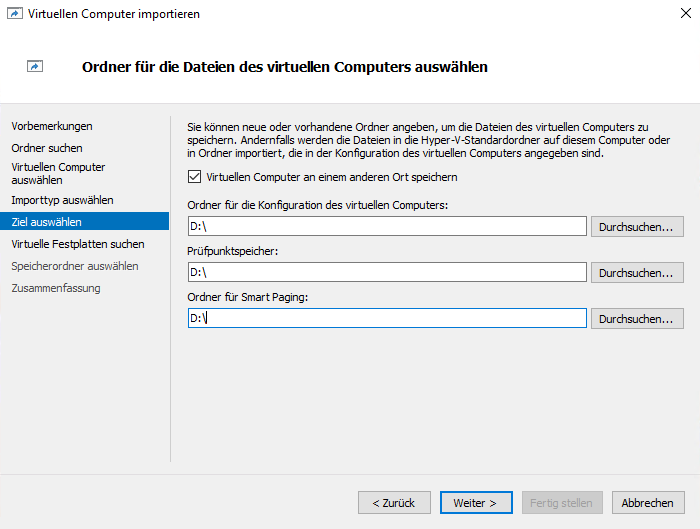Focus the Prüfpunktspeicher path field
This screenshot has width=700, height=529.
pyautogui.click(x=386, y=272)
